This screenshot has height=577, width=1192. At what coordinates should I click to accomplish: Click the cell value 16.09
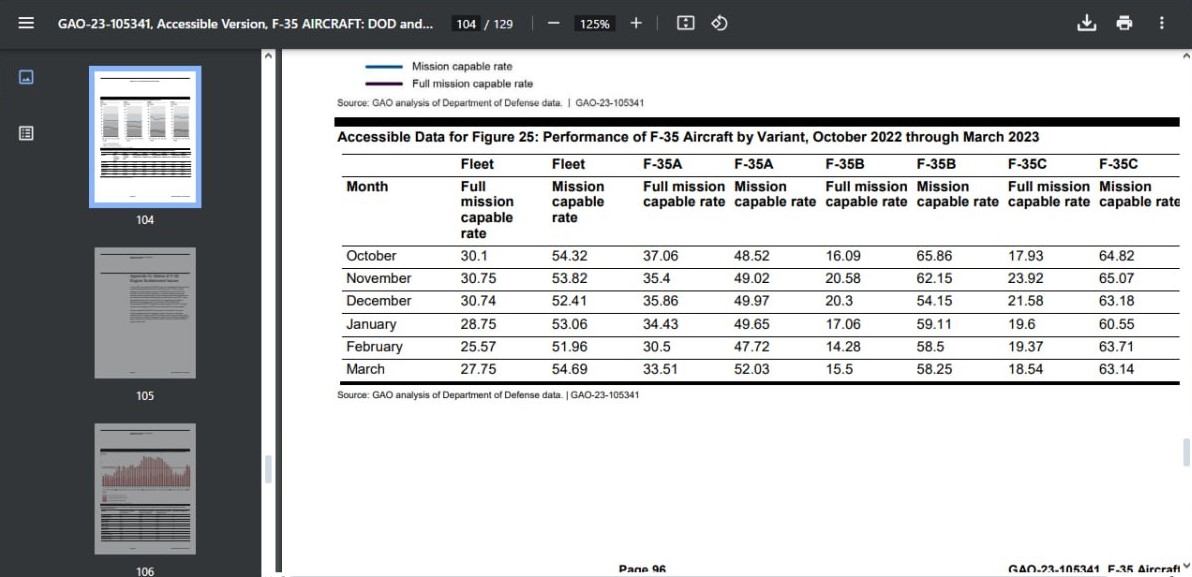[843, 256]
